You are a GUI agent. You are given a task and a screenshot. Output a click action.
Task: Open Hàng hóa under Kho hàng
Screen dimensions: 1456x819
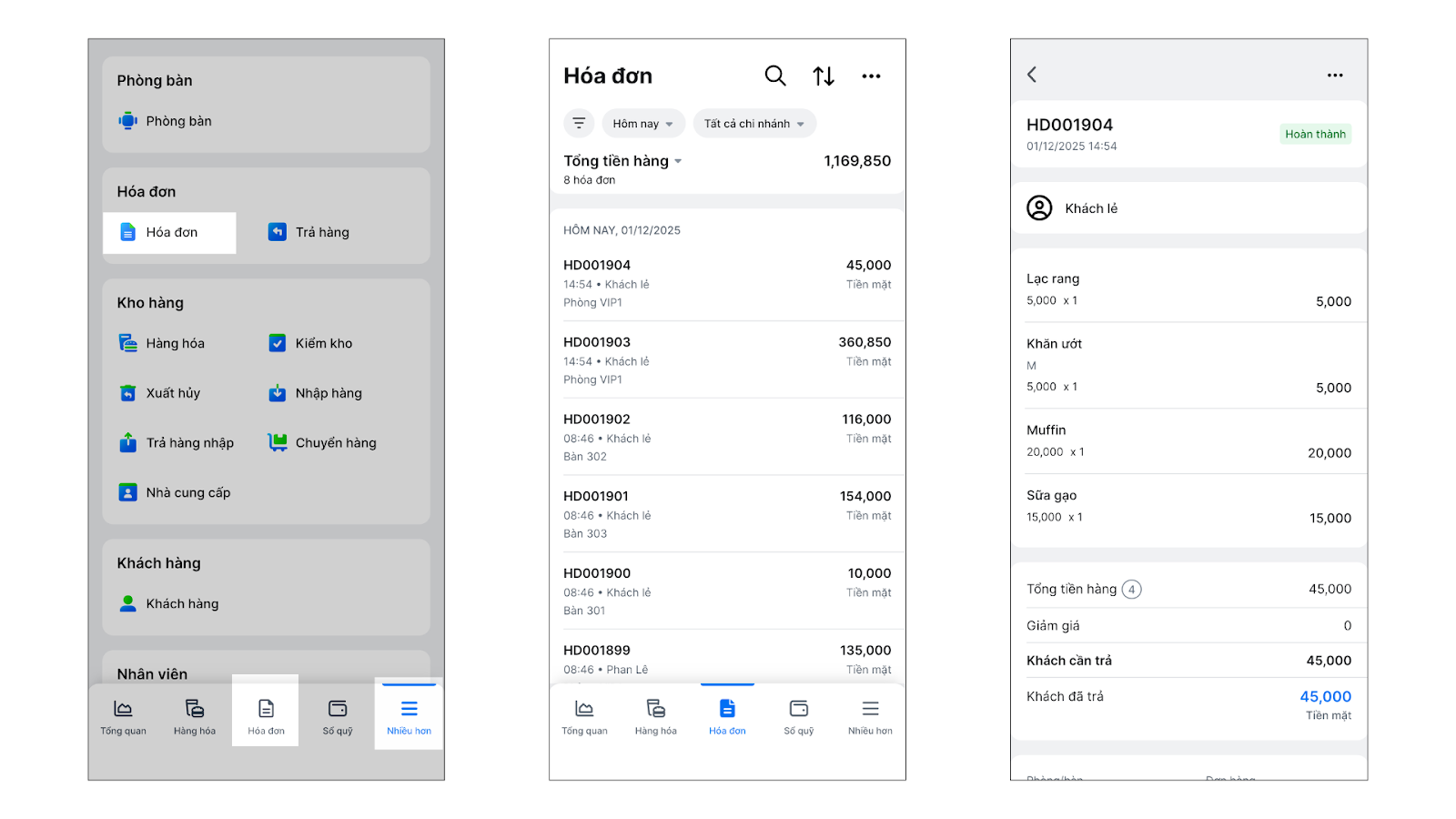(162, 343)
